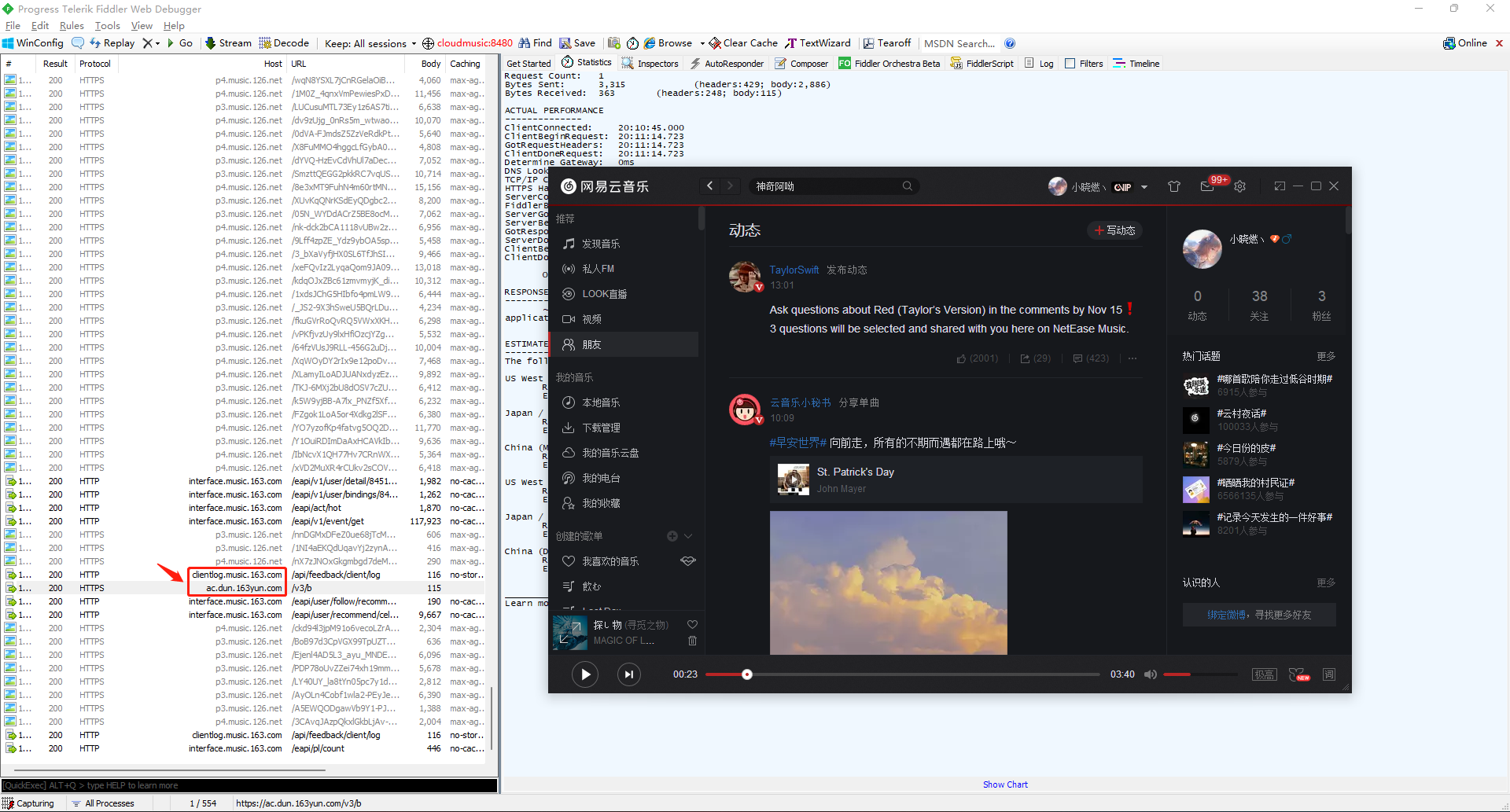The width and height of the screenshot is (1510, 812).
Task: Switch to the AutoResponder tab
Action: click(727, 64)
